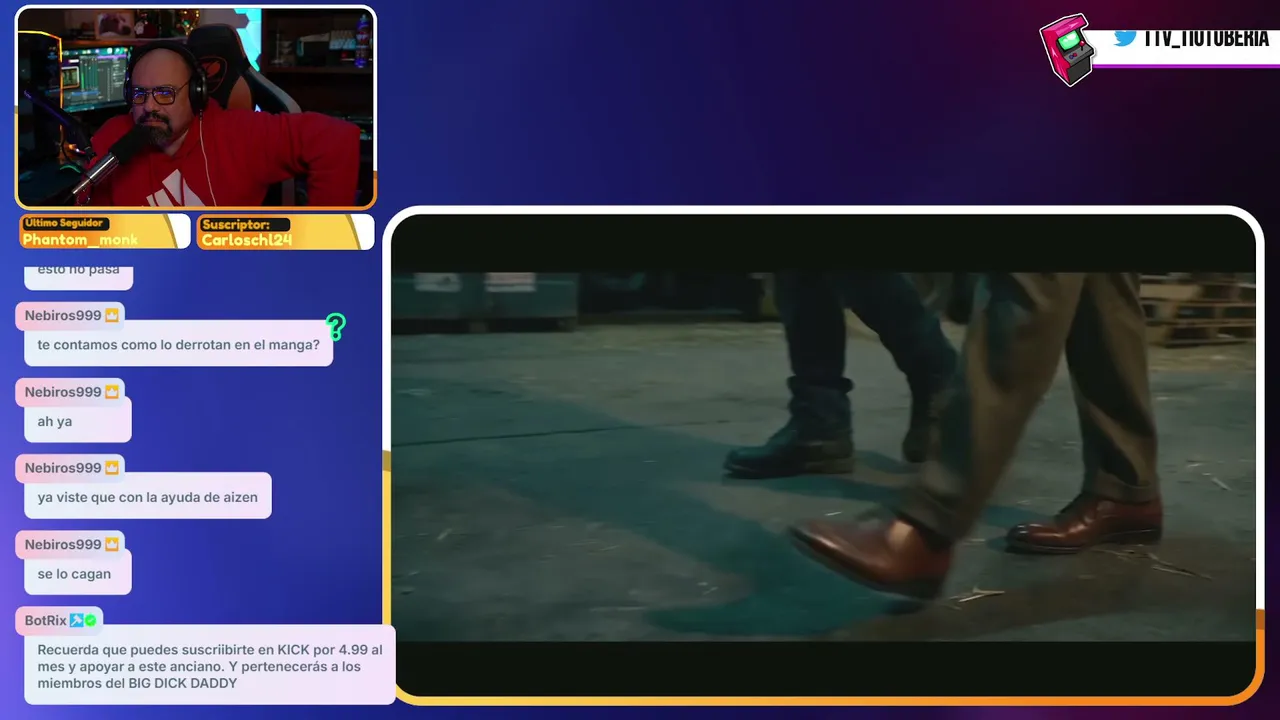This screenshot has width=1280, height=720.
Task: Select the streamer webcam feed
Action: tap(196, 107)
